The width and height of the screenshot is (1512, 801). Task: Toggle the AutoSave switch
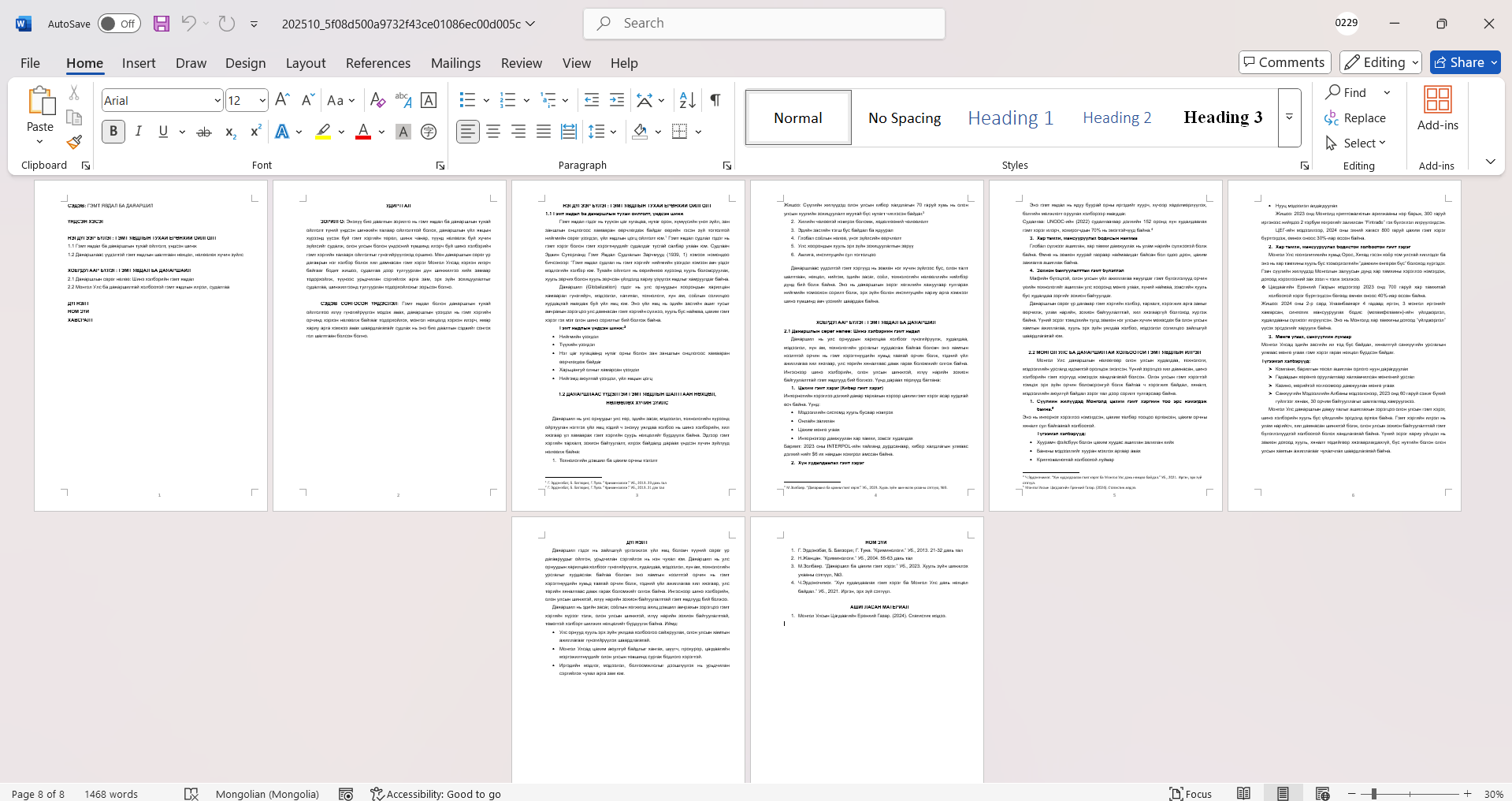click(x=119, y=24)
